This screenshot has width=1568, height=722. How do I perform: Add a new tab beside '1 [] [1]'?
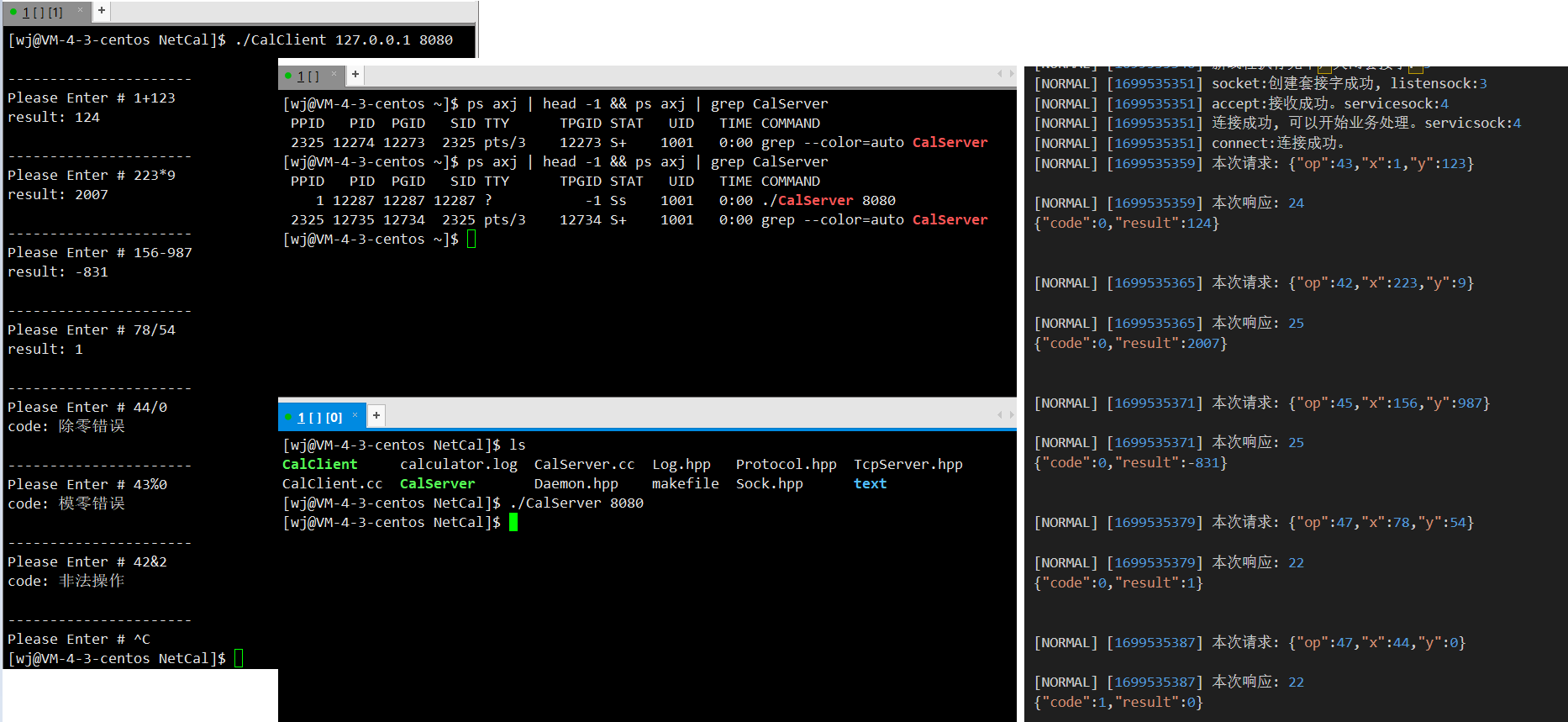(x=101, y=11)
